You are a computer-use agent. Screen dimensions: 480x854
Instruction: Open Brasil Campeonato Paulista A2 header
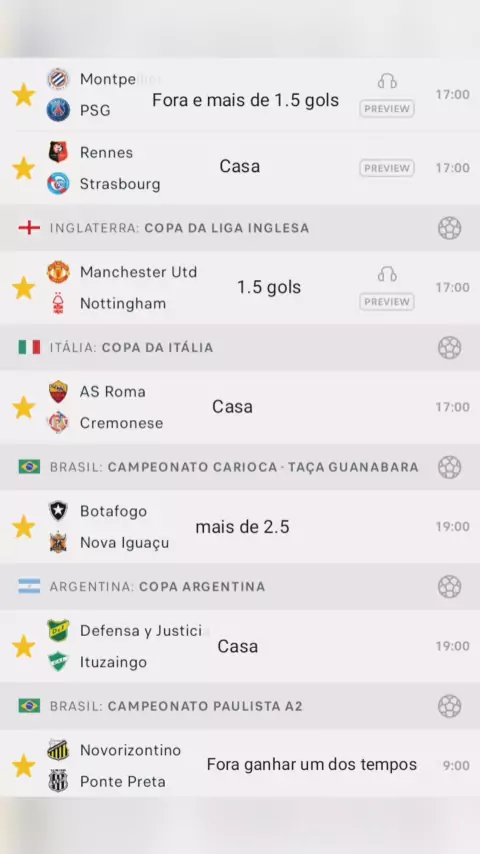tap(240, 706)
